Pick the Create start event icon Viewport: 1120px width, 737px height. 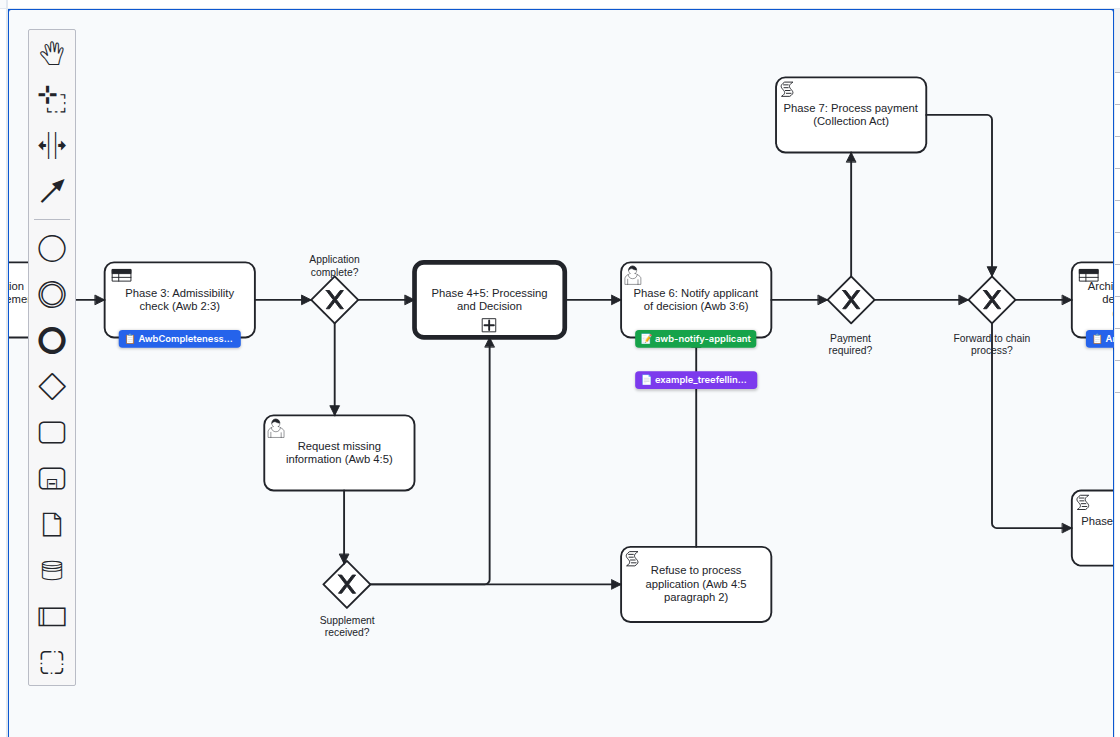tap(52, 248)
